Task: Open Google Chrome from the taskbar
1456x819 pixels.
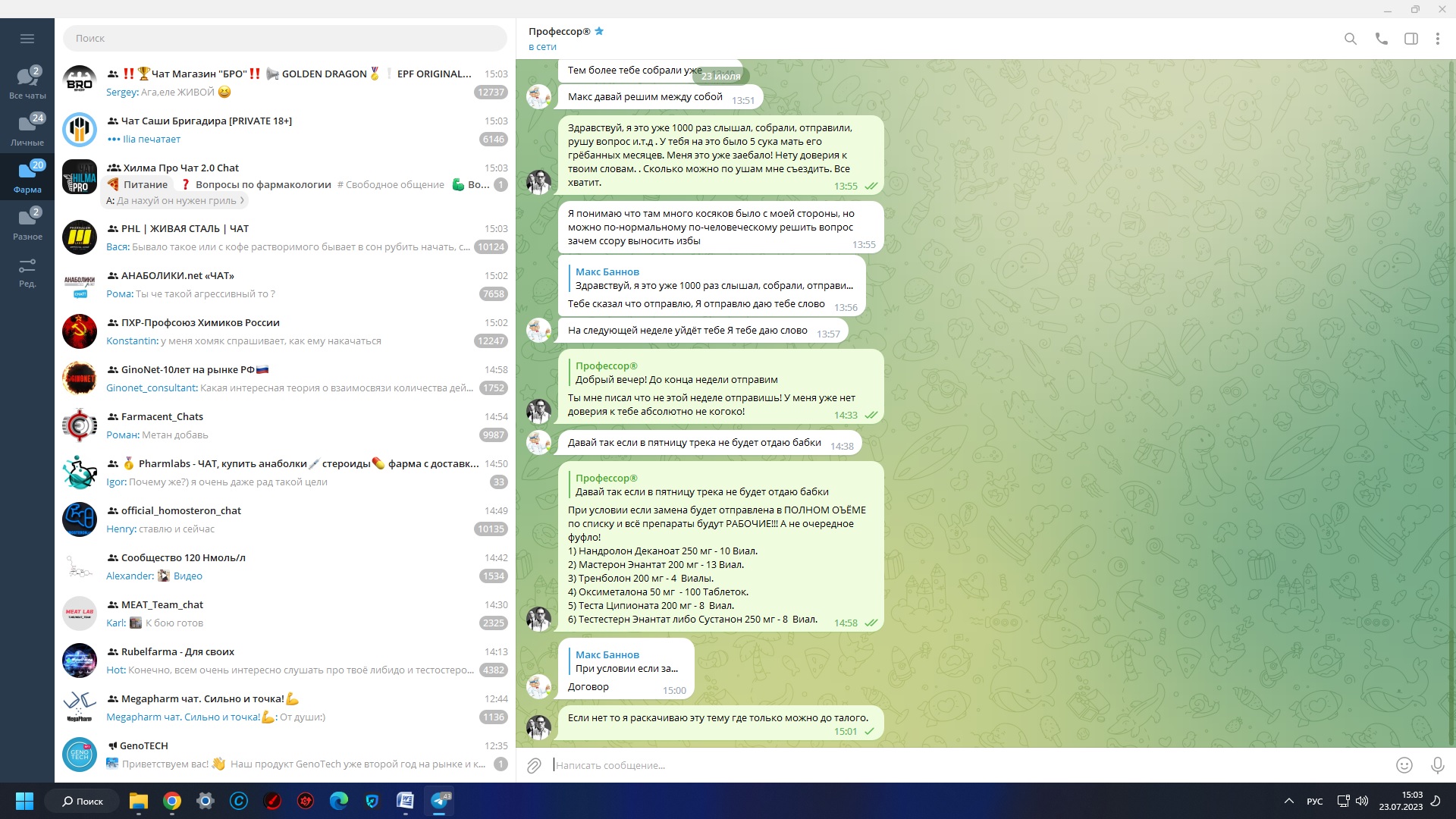Action: point(172,801)
